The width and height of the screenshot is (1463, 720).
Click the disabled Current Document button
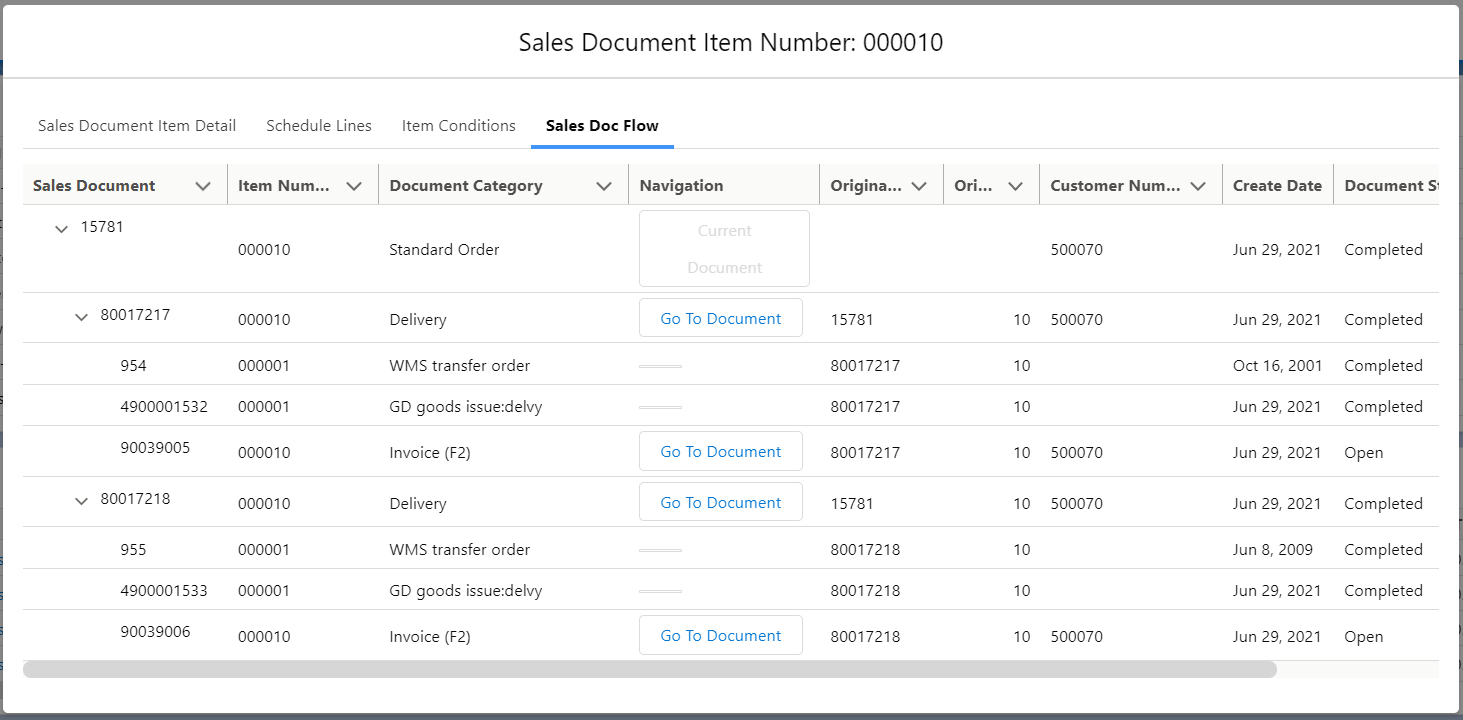pos(723,248)
